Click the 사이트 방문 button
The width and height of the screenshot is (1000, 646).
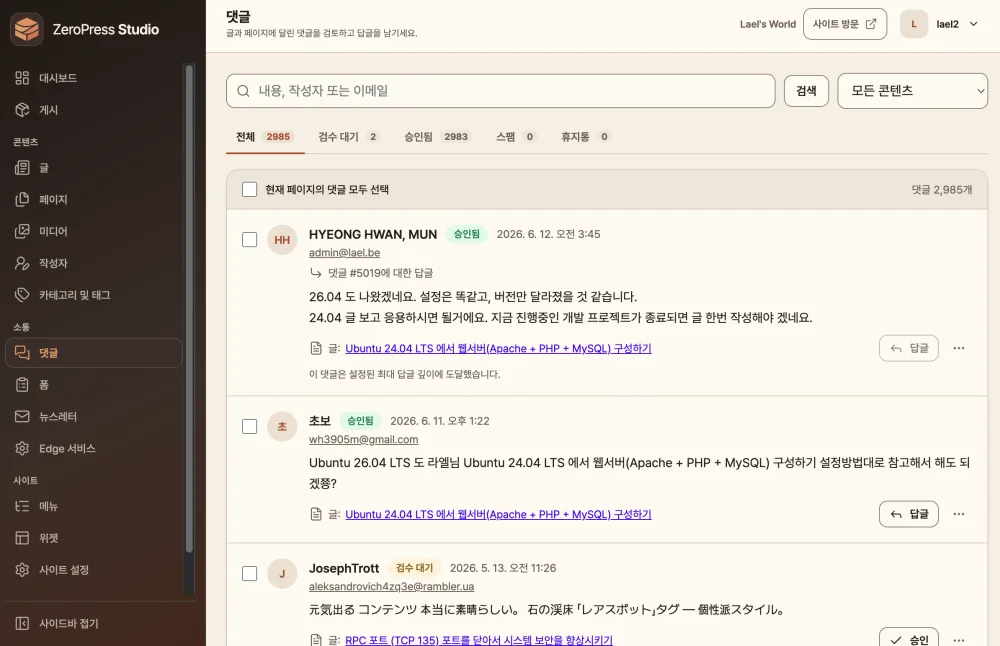pyautogui.click(x=845, y=24)
